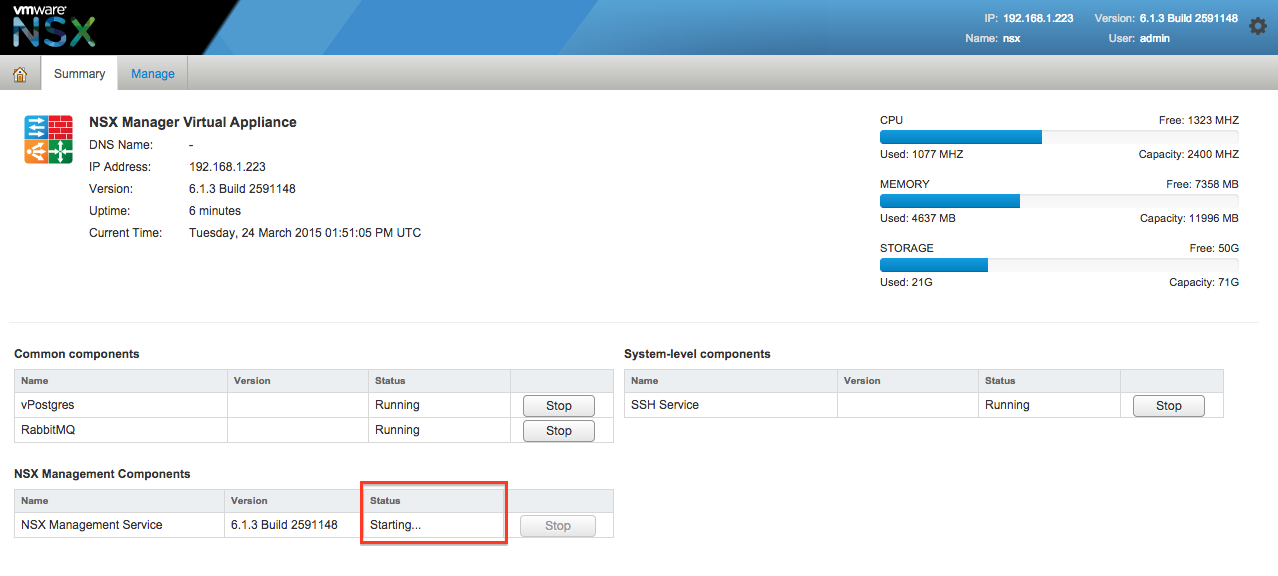Switch to the Summary tab
The width and height of the screenshot is (1278, 576).
(80, 74)
